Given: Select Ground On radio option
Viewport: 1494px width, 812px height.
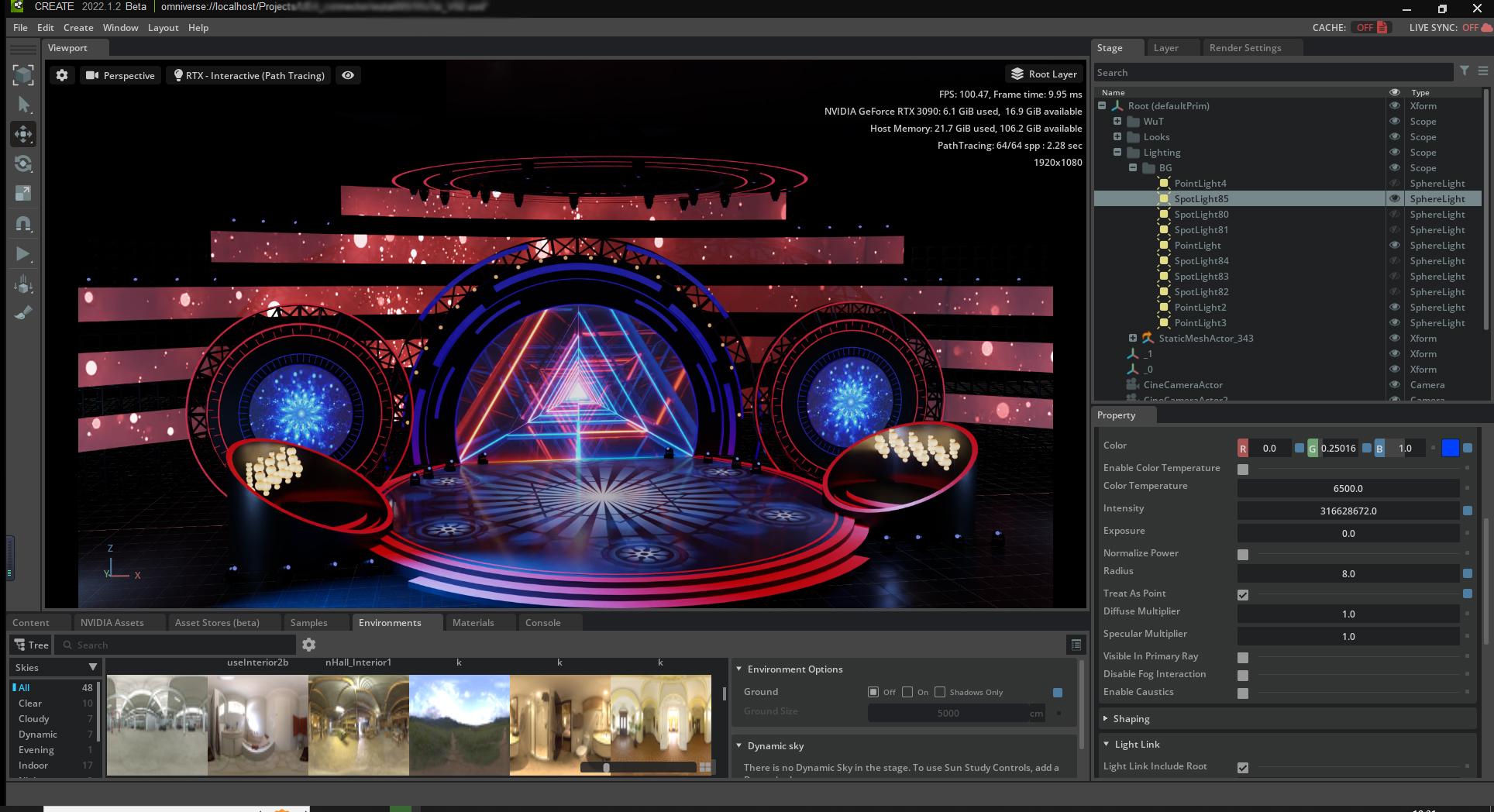Looking at the screenshot, I should tap(907, 692).
